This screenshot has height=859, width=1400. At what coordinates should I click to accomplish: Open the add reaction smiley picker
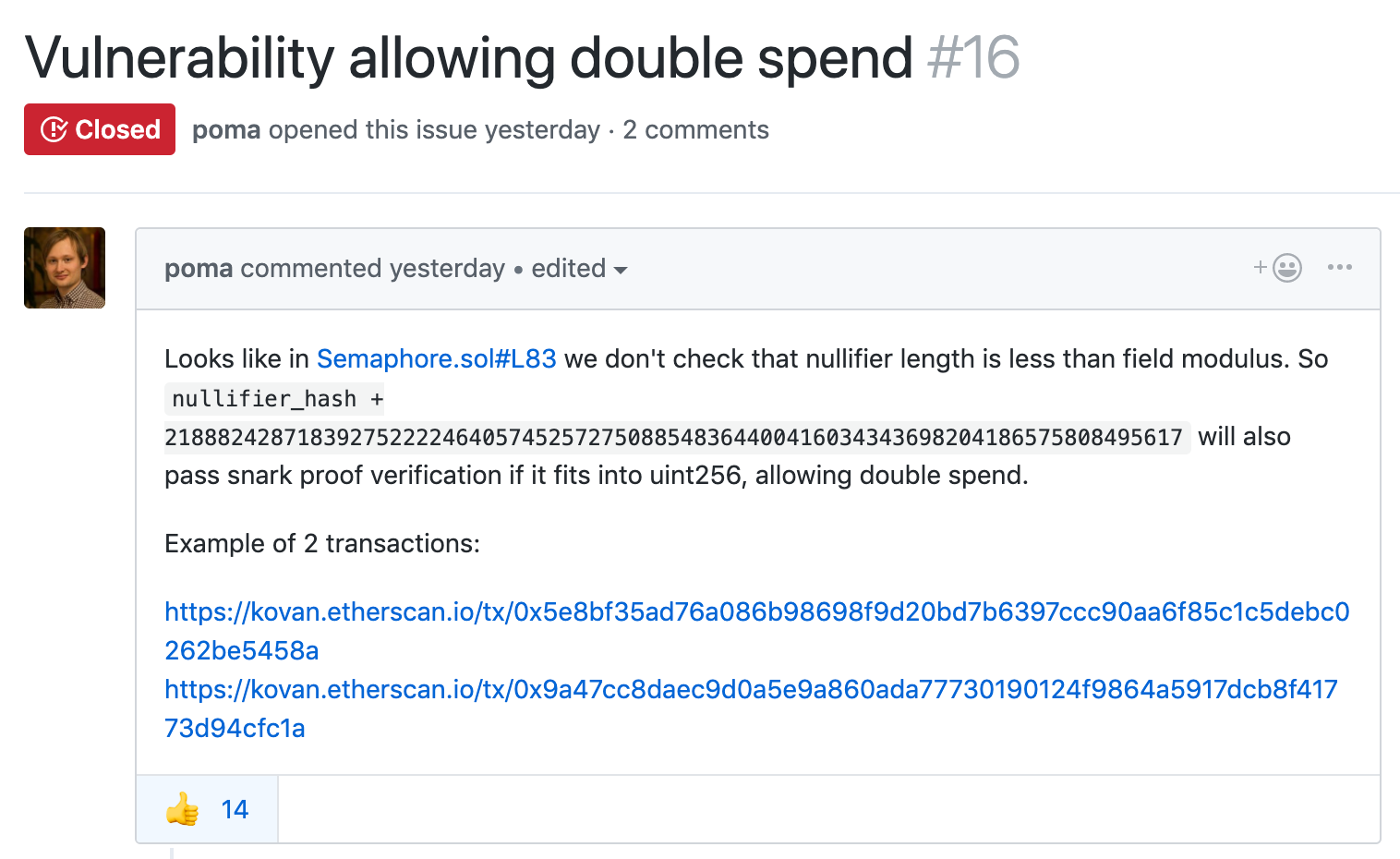1278,268
